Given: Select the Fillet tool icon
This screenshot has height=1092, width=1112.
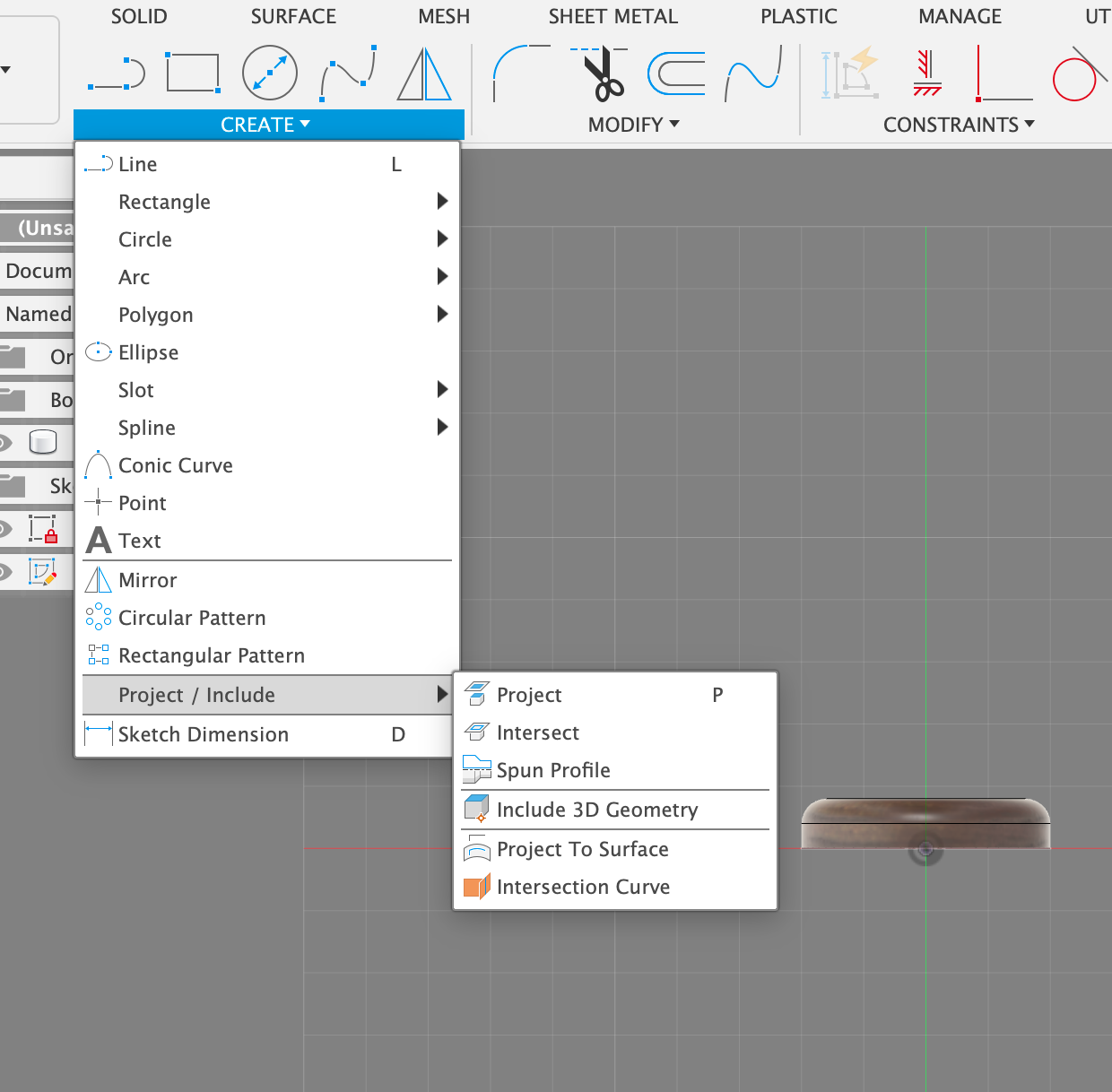Looking at the screenshot, I should click(520, 74).
